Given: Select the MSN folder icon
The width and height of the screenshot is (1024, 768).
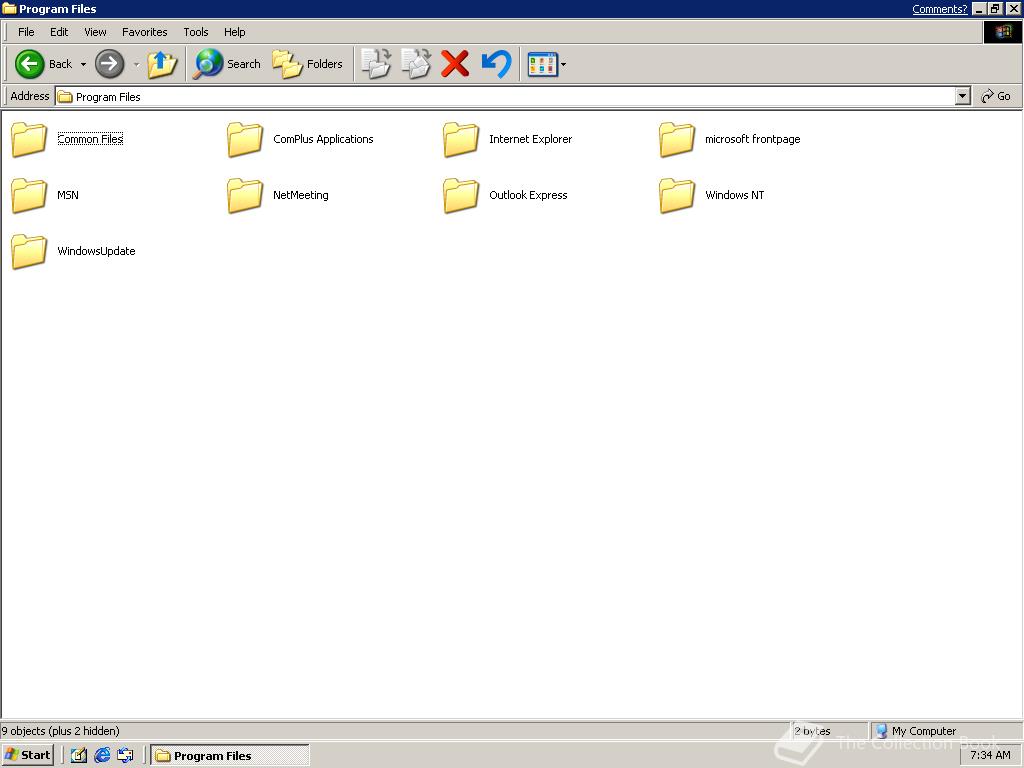Looking at the screenshot, I should click(x=29, y=195).
